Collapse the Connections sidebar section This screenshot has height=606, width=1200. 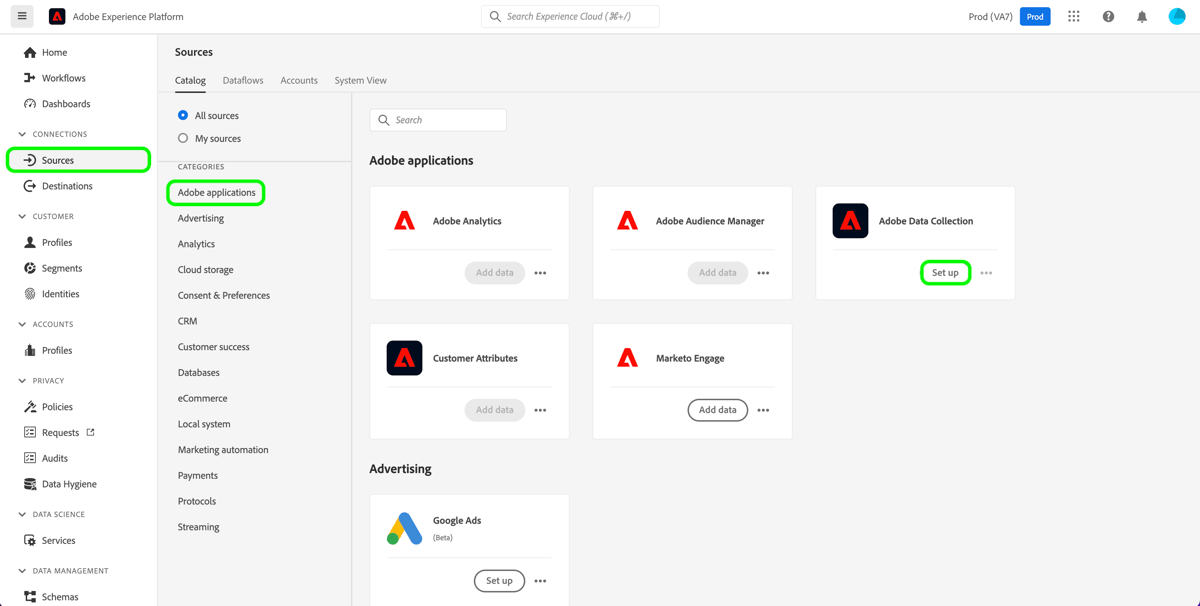coord(22,134)
